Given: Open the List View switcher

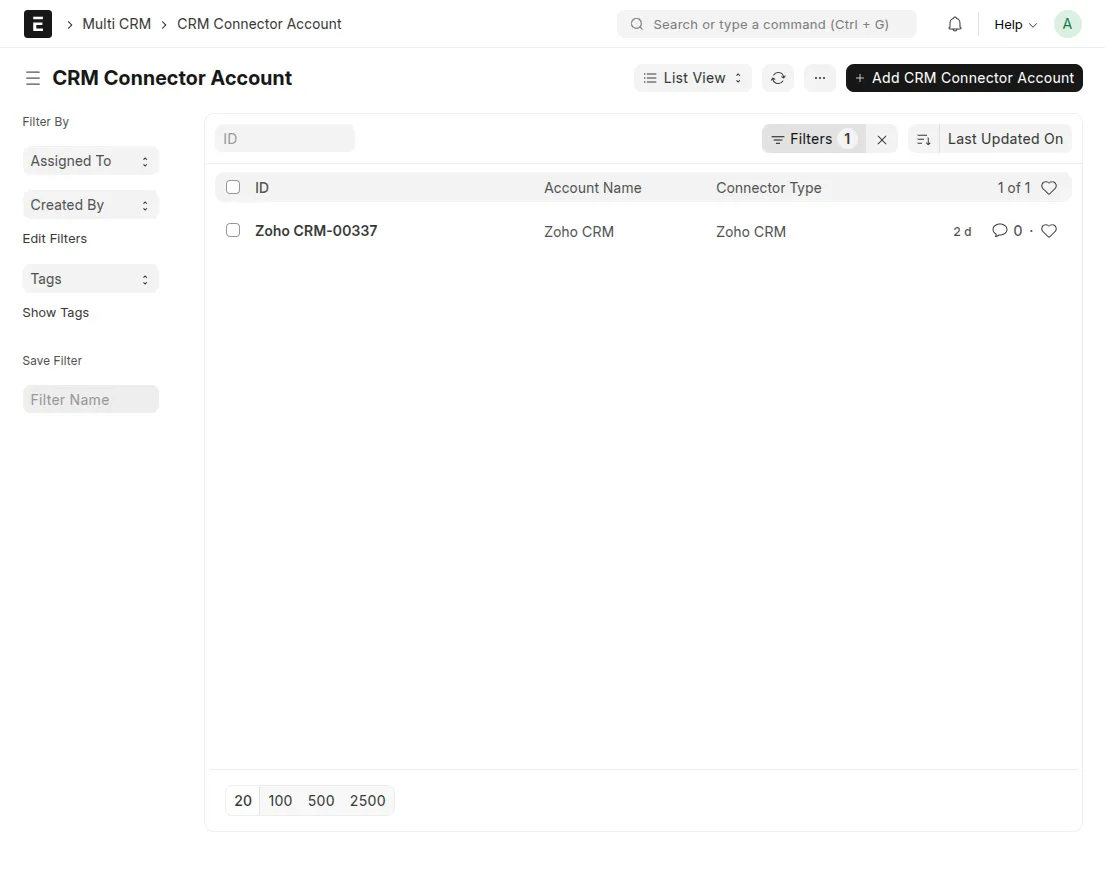Looking at the screenshot, I should coord(692,77).
